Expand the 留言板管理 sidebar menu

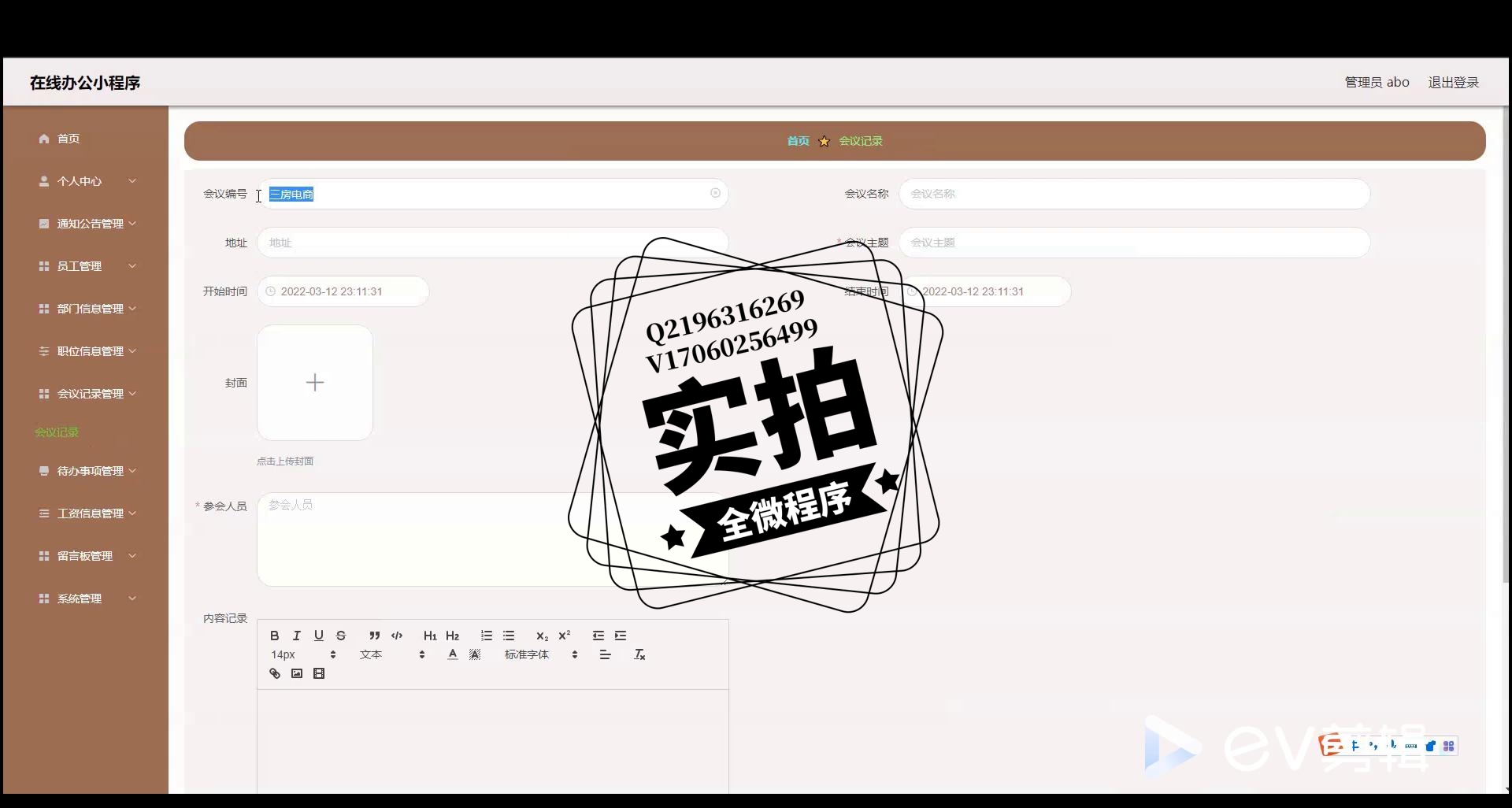pos(85,556)
